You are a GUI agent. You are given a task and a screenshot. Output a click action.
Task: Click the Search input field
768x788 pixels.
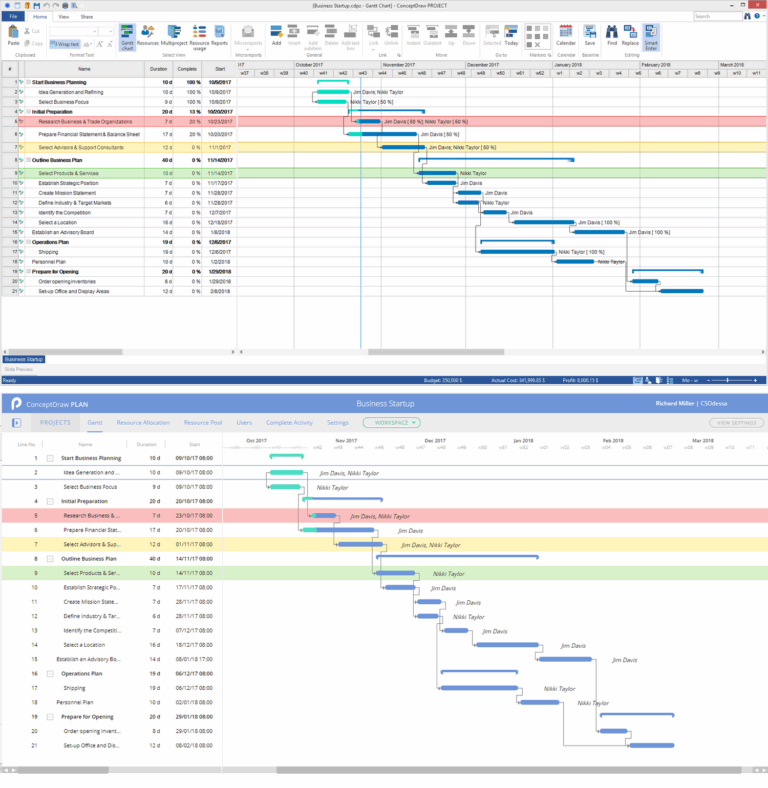click(x=717, y=17)
